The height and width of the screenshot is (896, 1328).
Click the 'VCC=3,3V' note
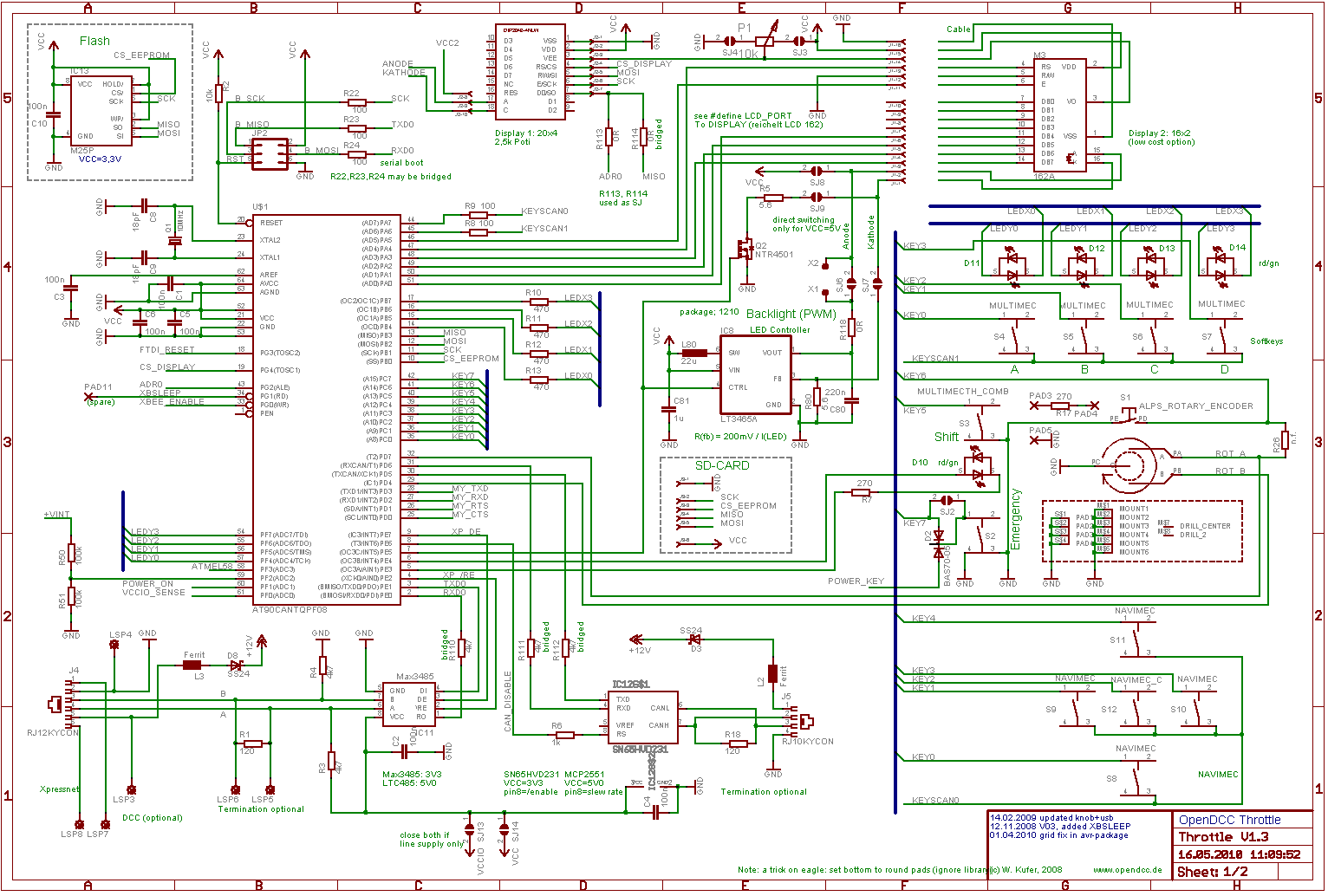(x=100, y=159)
